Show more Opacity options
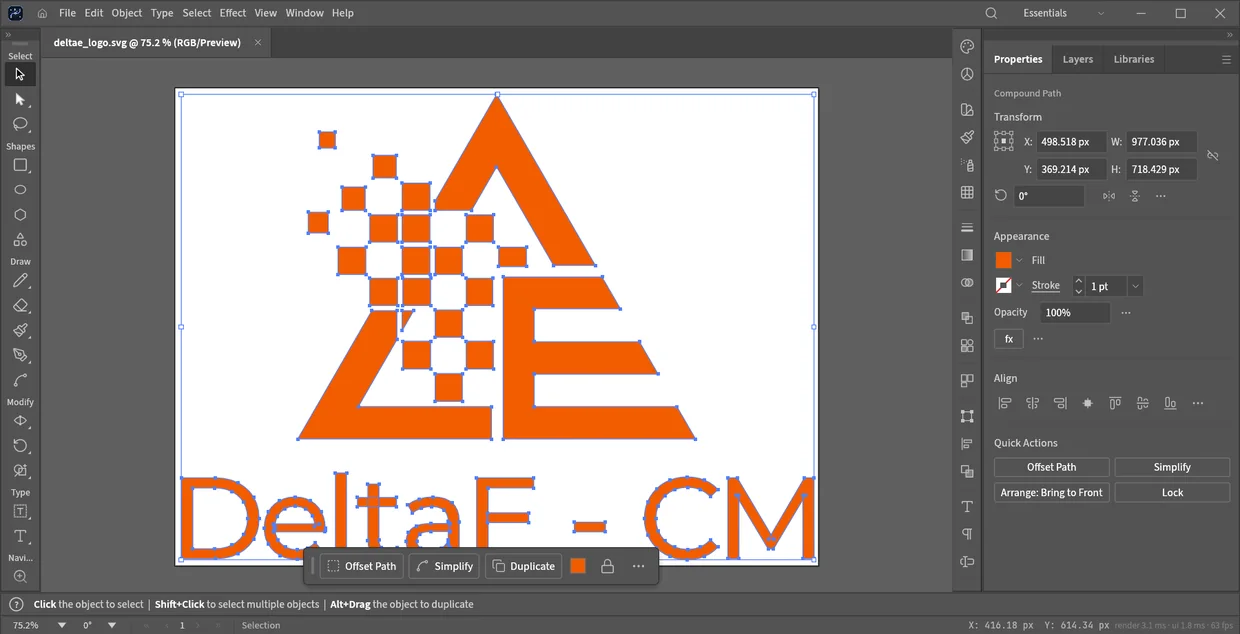Image resolution: width=1240 pixels, height=634 pixels. pos(1126,313)
